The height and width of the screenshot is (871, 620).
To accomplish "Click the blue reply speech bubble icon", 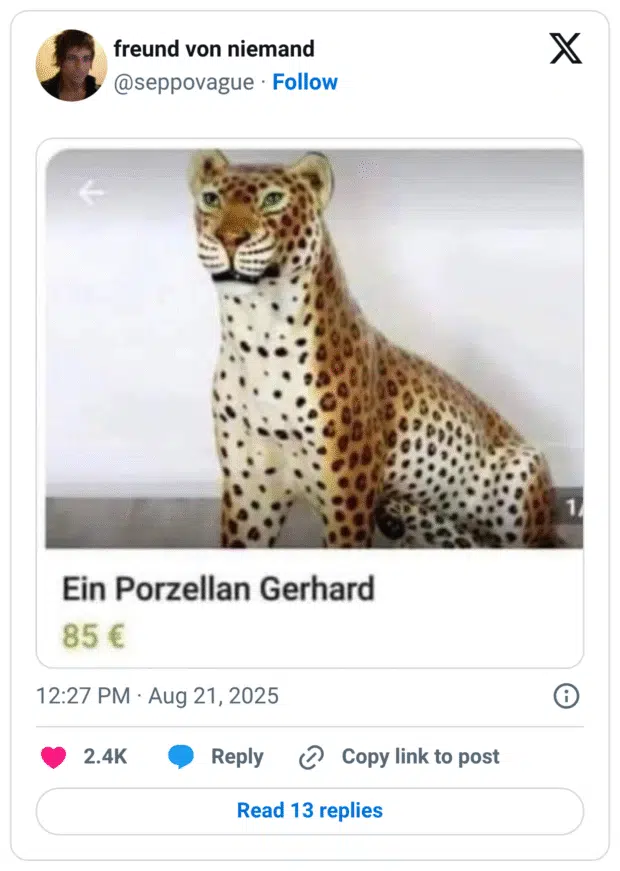I will [181, 757].
